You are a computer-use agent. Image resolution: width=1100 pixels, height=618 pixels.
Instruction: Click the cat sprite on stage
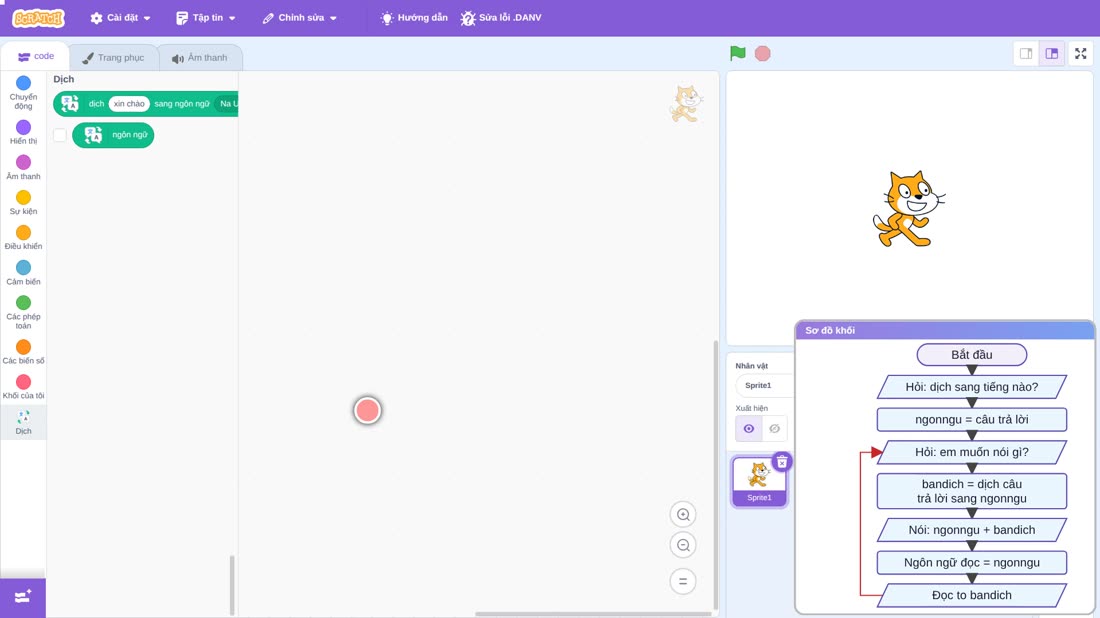908,209
